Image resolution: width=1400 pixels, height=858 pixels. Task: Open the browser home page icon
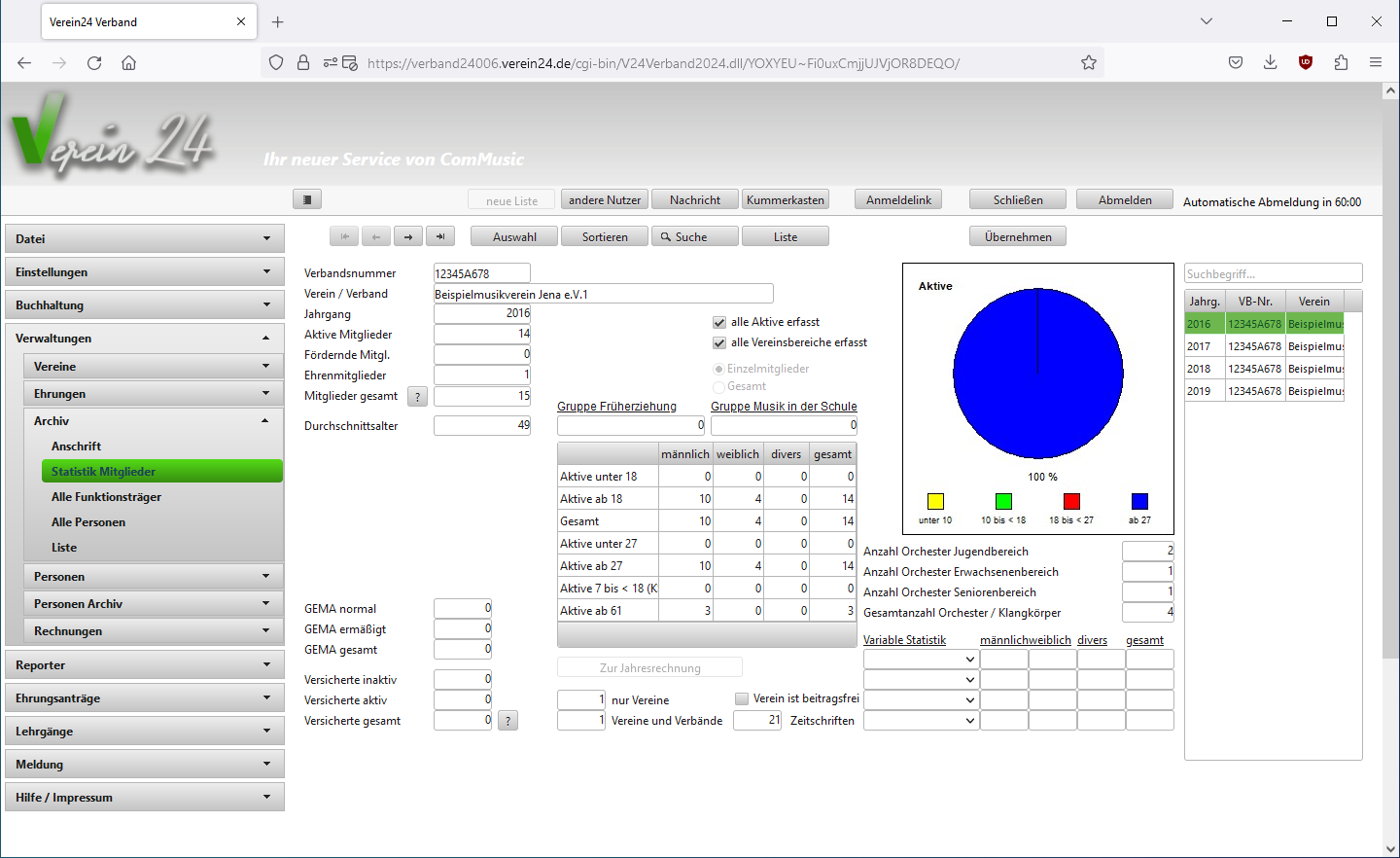128,63
